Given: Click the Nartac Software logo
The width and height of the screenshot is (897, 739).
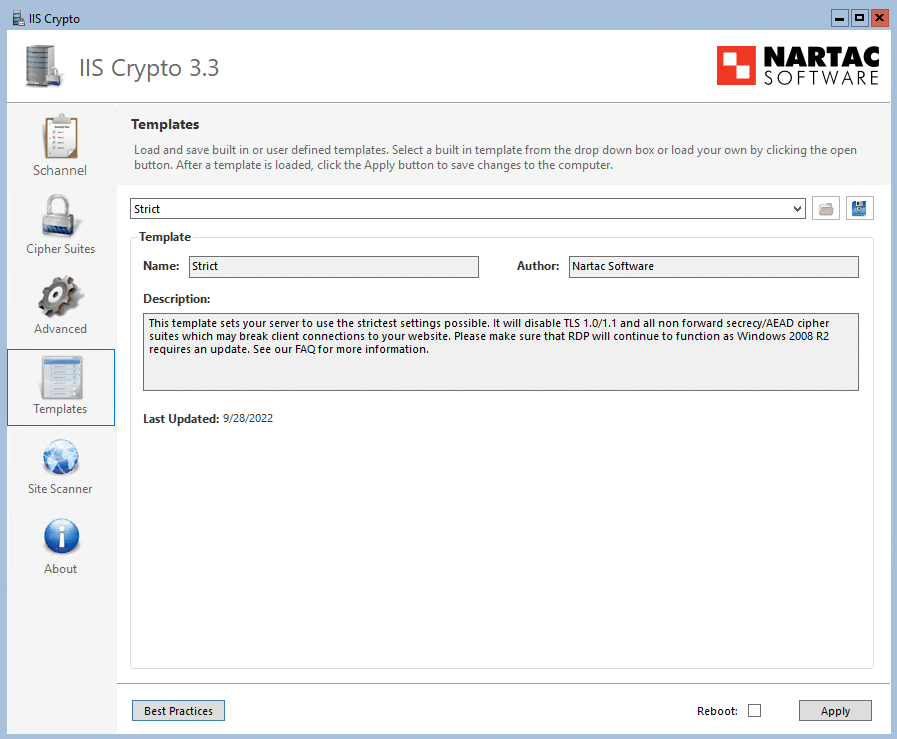Looking at the screenshot, I should tap(798, 66).
